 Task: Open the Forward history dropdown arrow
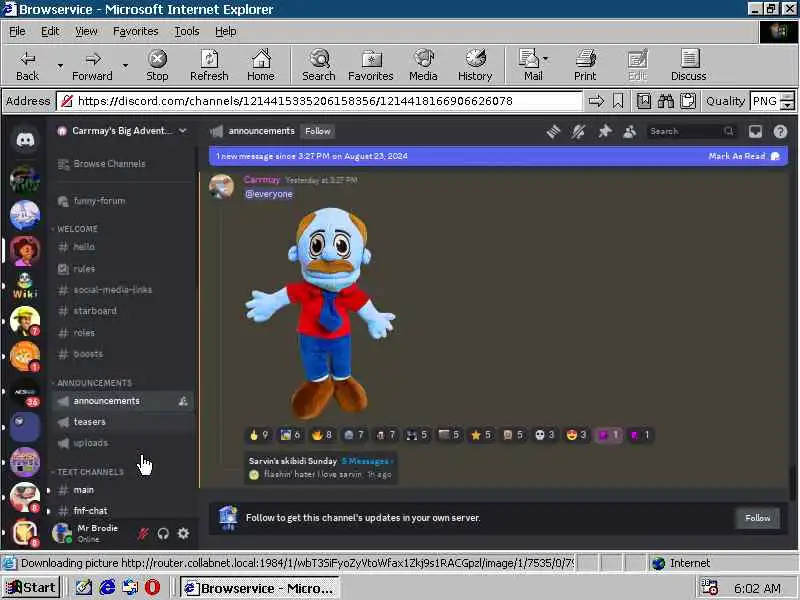point(125,65)
